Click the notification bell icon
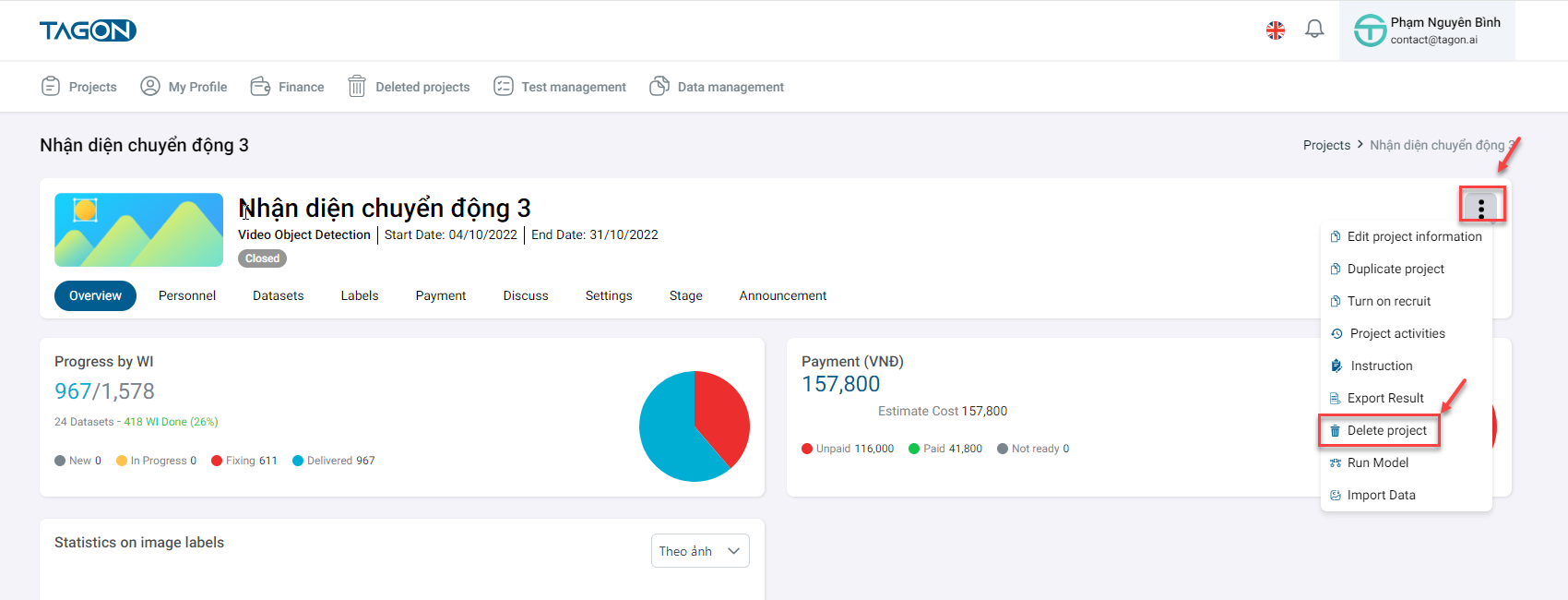Image resolution: width=1568 pixels, height=600 pixels. coord(1314,30)
